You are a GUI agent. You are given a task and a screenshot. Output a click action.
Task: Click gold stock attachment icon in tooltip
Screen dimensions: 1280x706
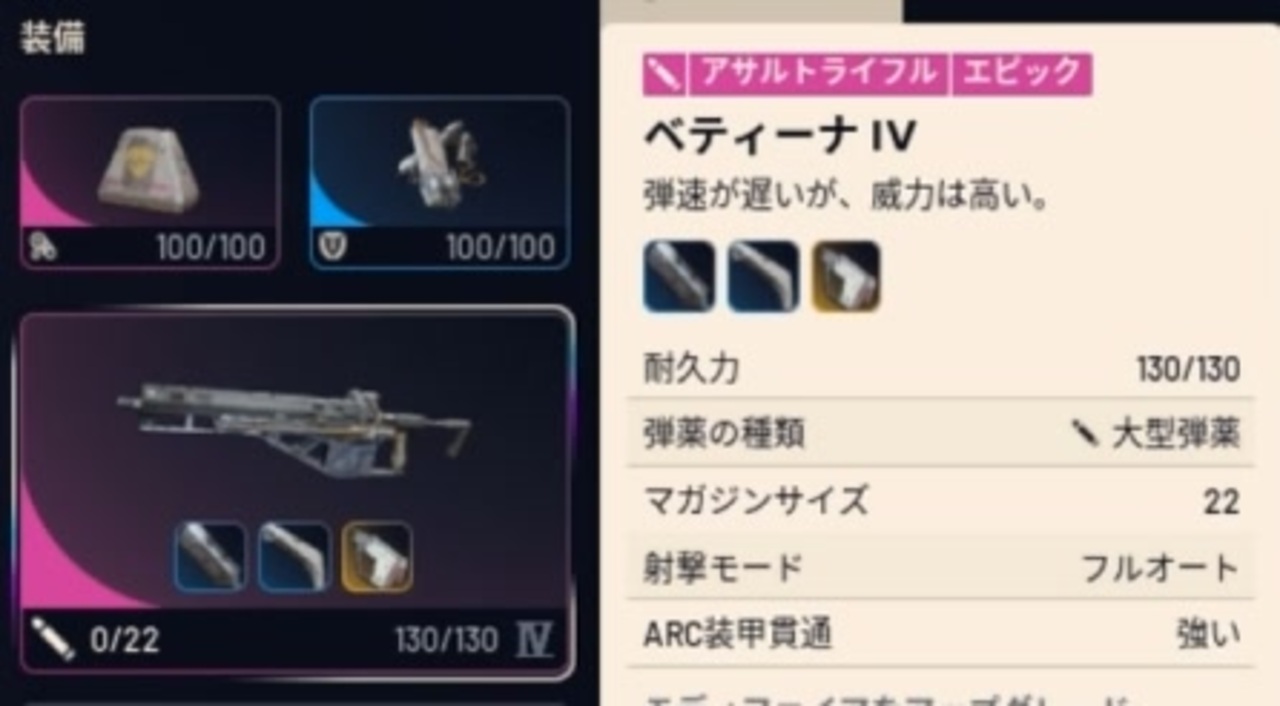(846, 276)
